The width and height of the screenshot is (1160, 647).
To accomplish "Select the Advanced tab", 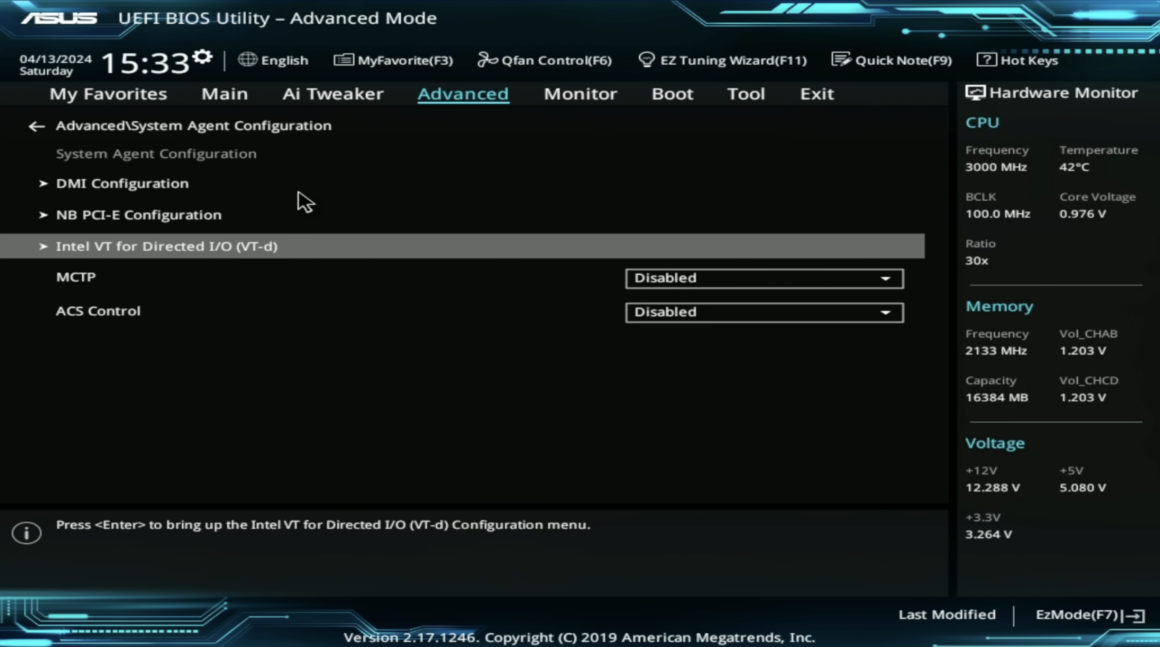I will tap(463, 94).
